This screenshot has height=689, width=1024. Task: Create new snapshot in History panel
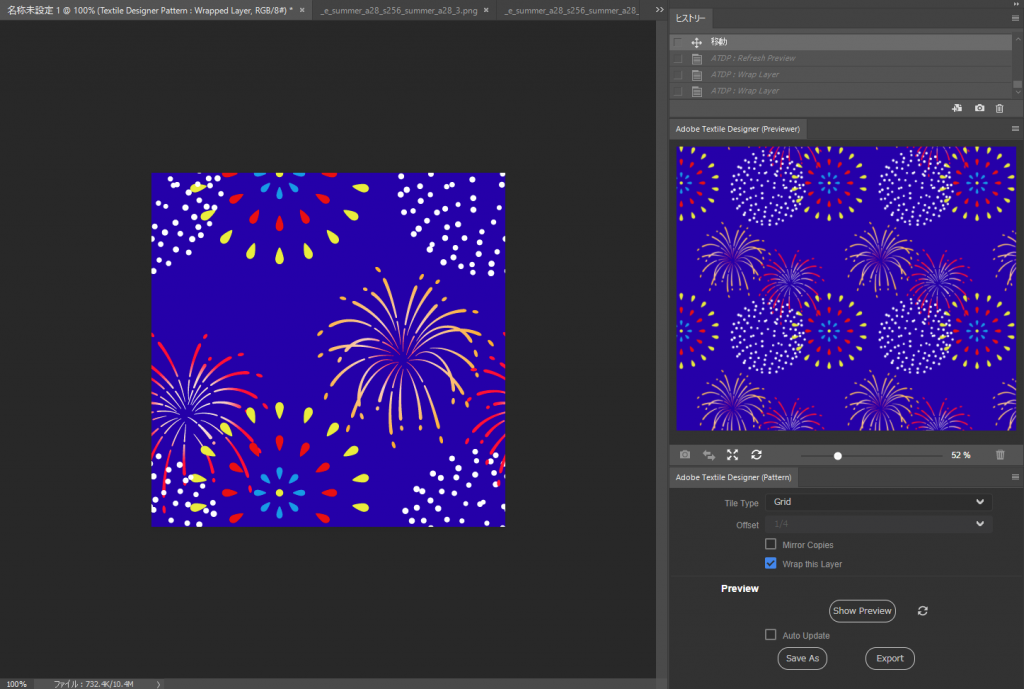click(x=979, y=108)
